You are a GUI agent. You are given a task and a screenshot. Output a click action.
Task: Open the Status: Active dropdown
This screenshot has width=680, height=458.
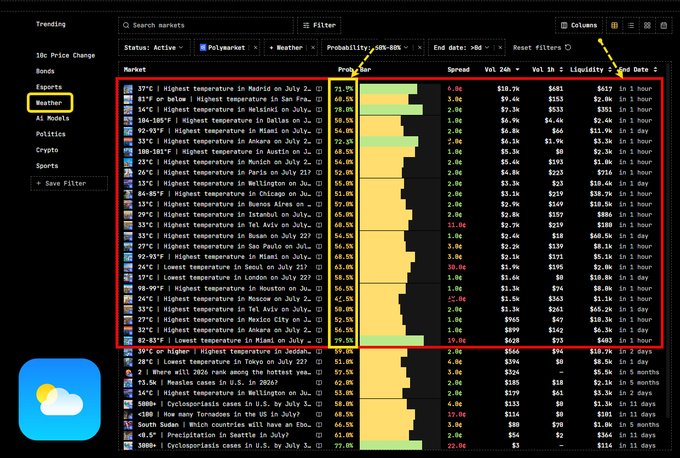[x=154, y=48]
